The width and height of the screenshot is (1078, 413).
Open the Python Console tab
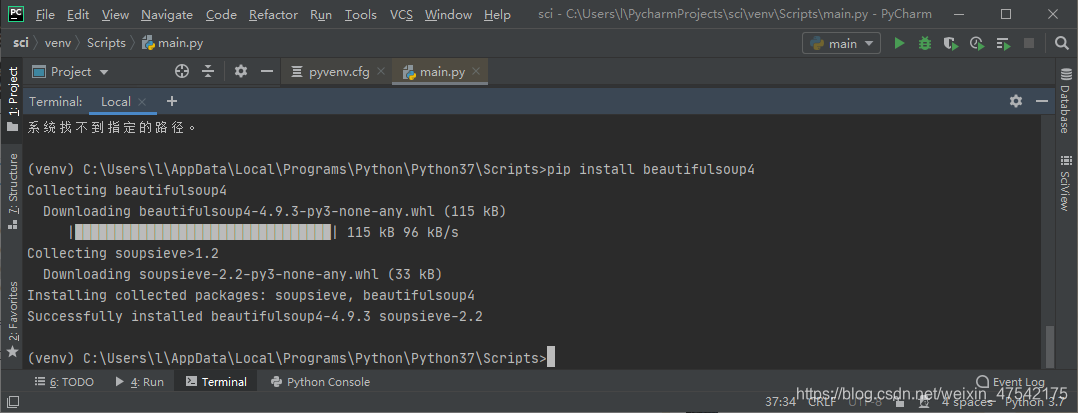[320, 382]
